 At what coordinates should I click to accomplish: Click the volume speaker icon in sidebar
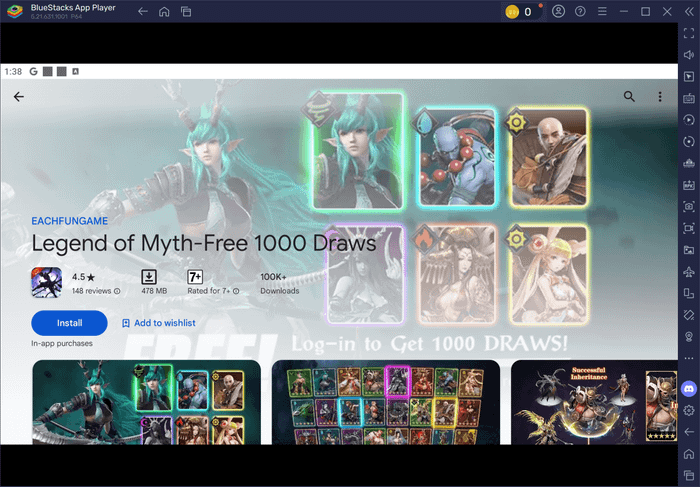[x=689, y=54]
